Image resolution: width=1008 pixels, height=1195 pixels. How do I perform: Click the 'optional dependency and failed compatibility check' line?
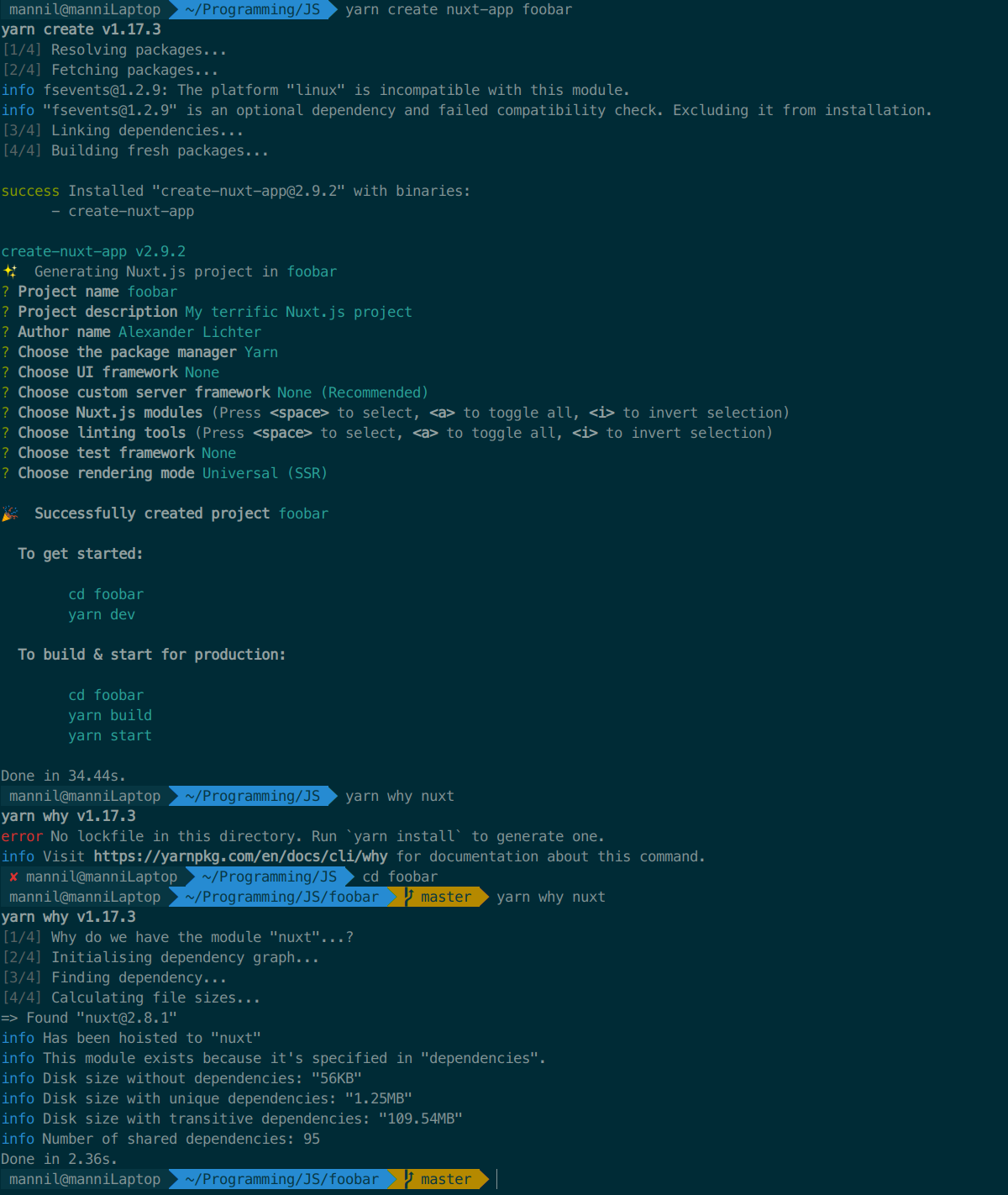[466, 110]
